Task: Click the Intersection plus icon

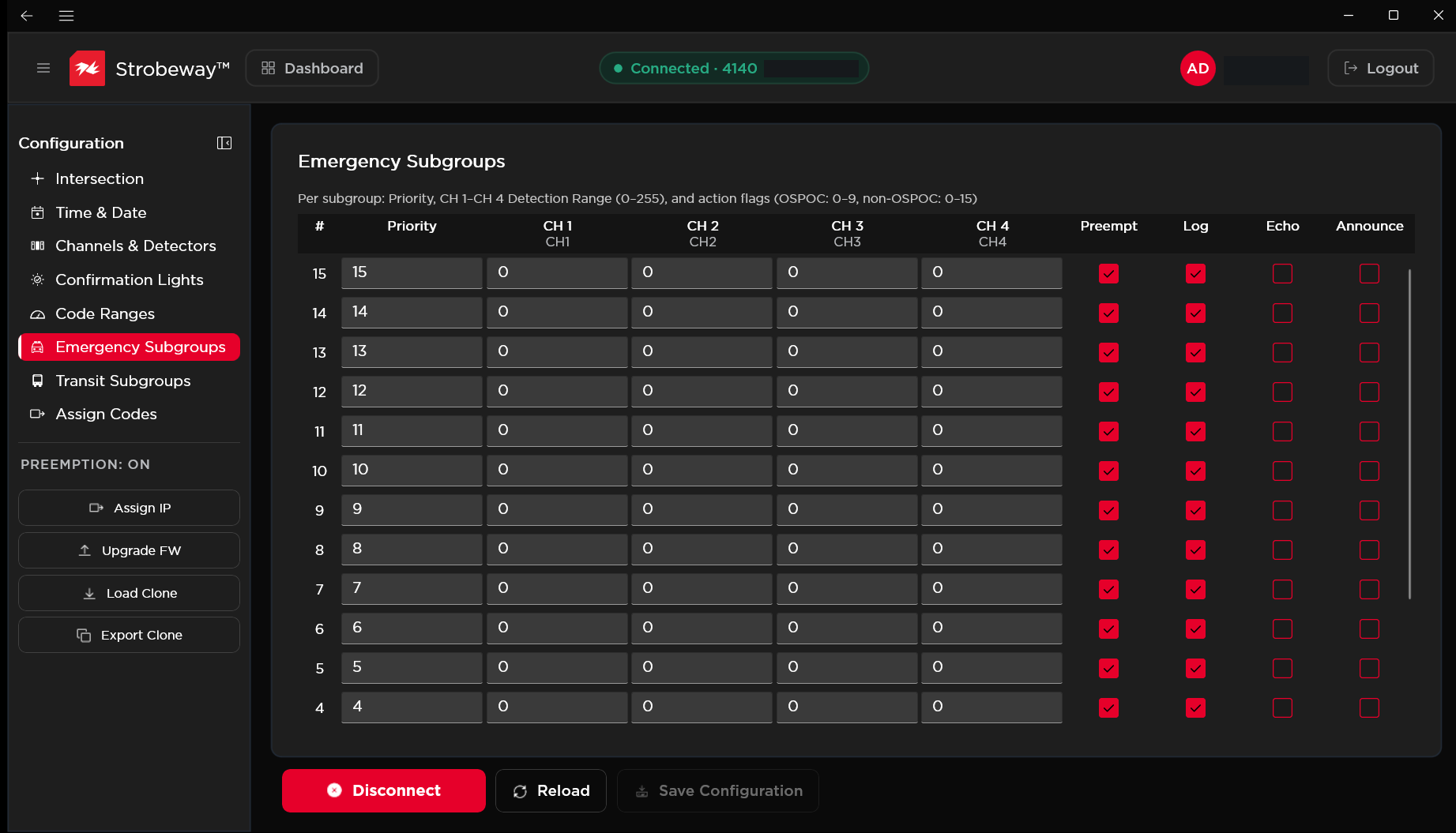Action: [x=37, y=178]
